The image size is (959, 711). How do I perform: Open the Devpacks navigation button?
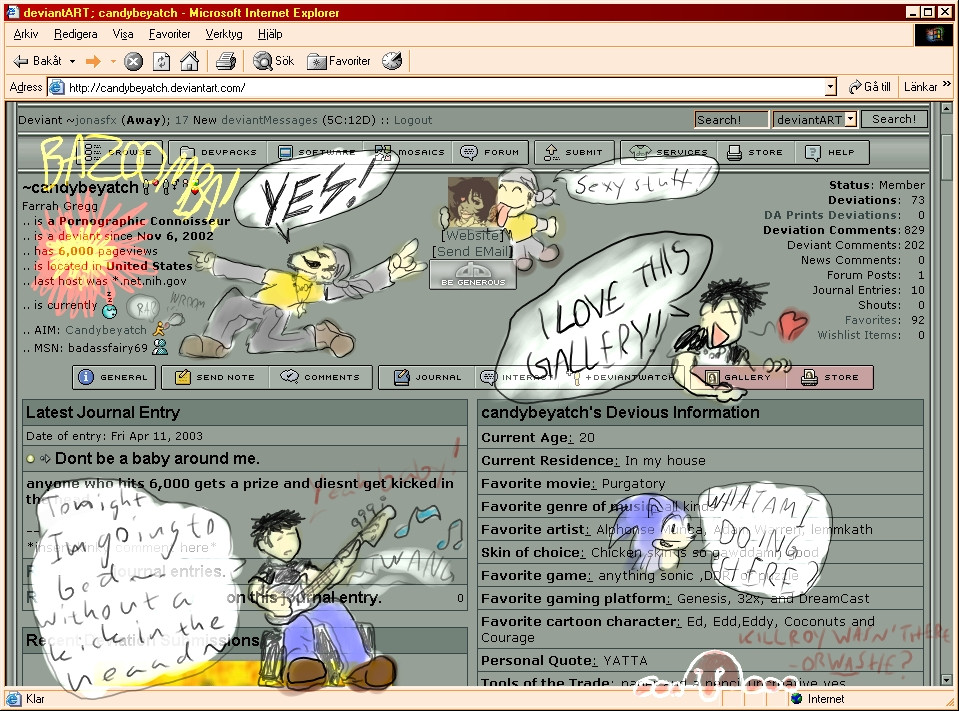point(220,152)
